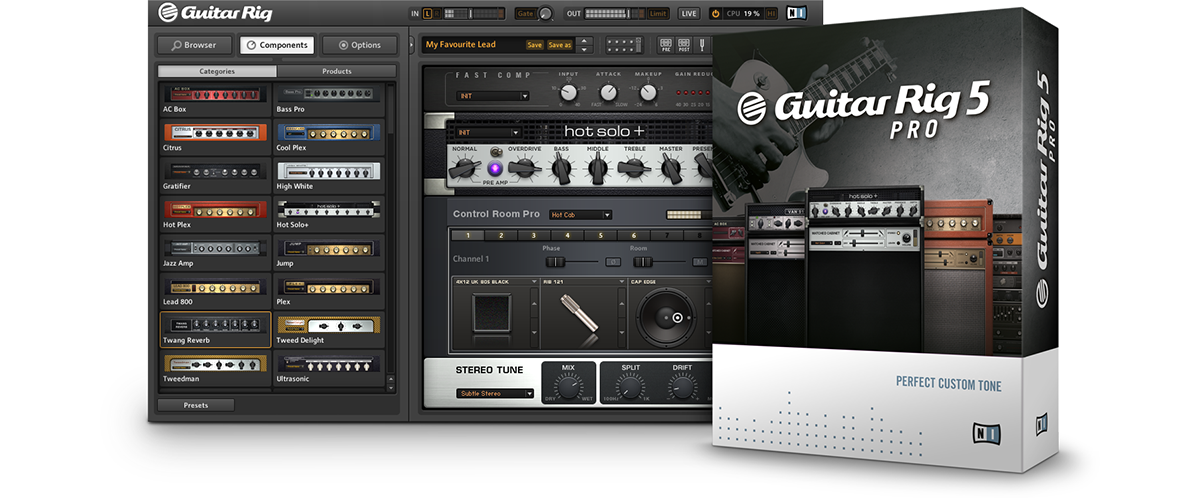Click the Native Instruments NI logo
Screen dimensions: 1200x498
[x=796, y=13]
